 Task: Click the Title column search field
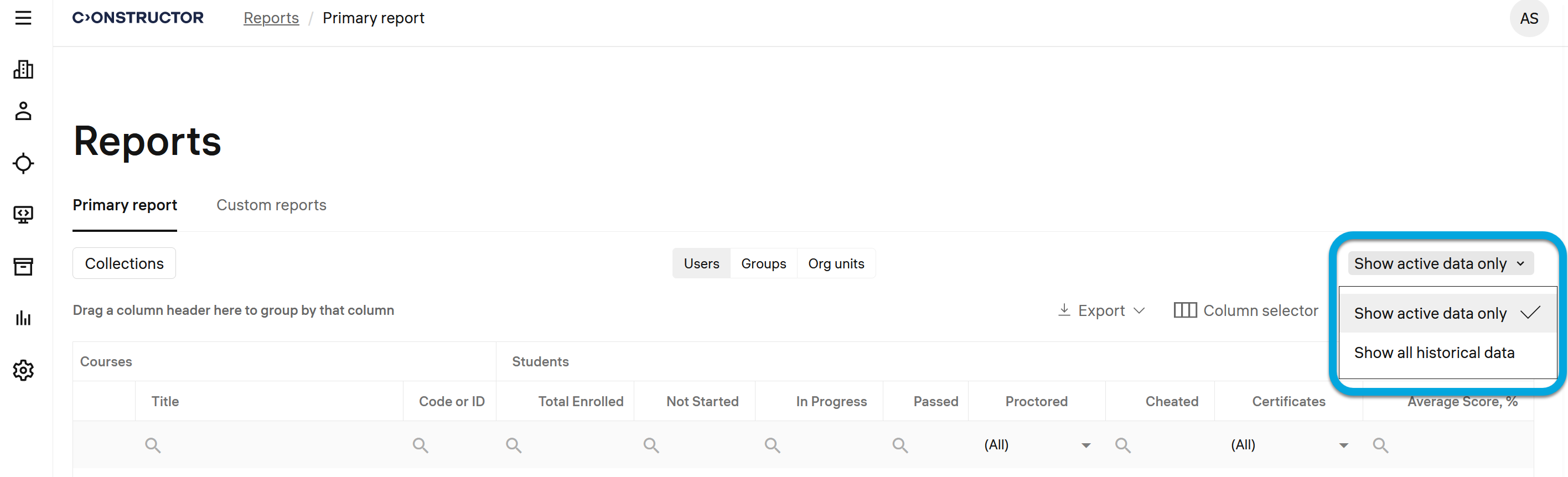pyautogui.click(x=268, y=445)
